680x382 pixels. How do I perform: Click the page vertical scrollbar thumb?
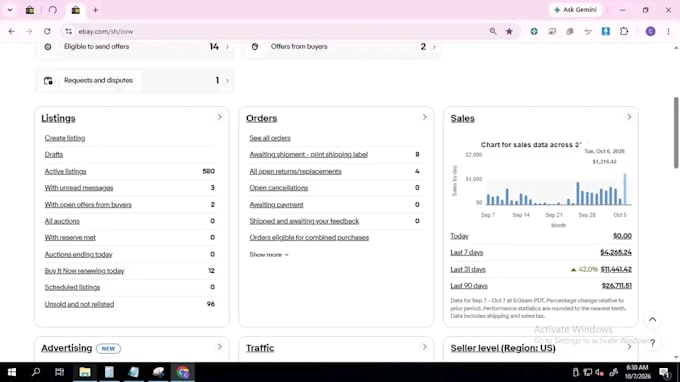tap(676, 133)
